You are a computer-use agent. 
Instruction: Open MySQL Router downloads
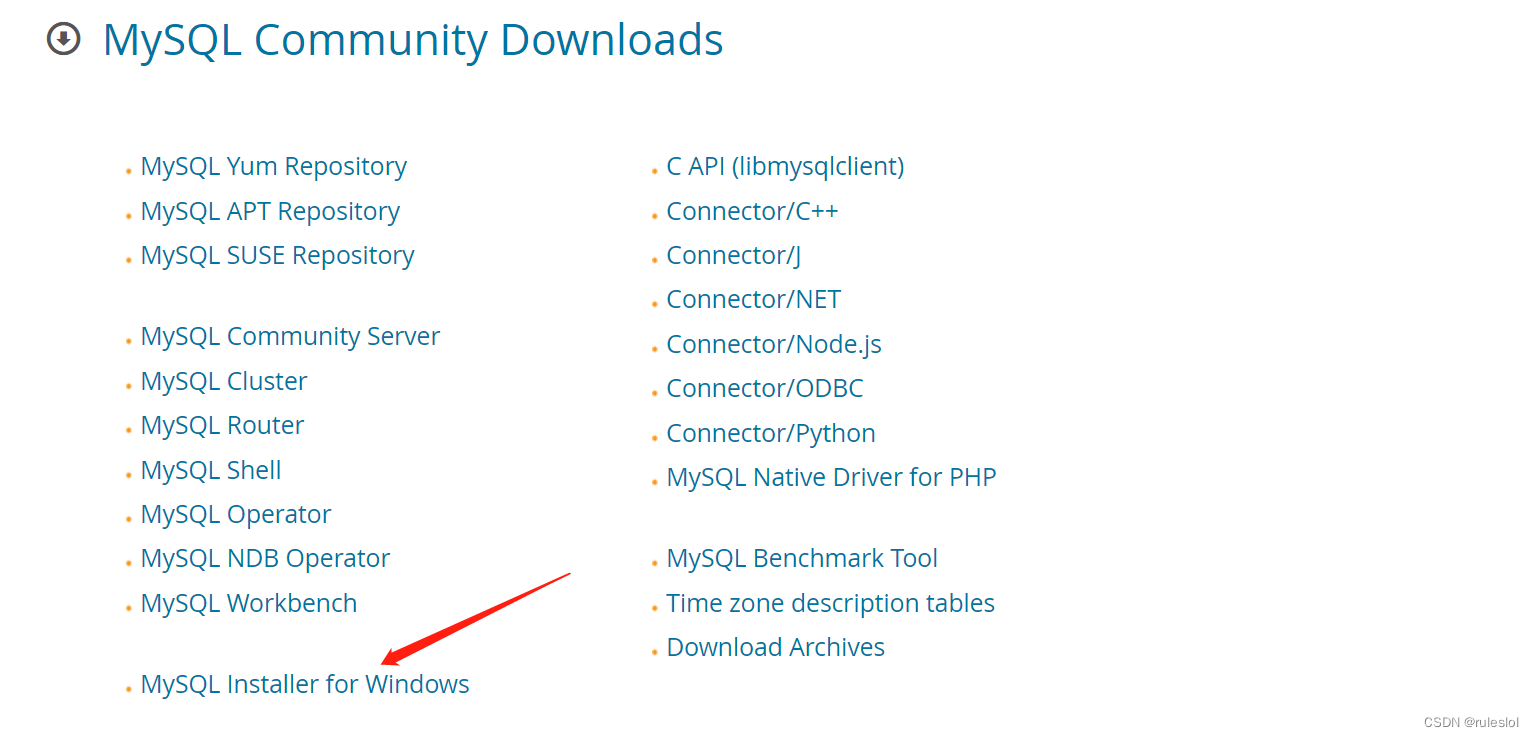coord(222,425)
